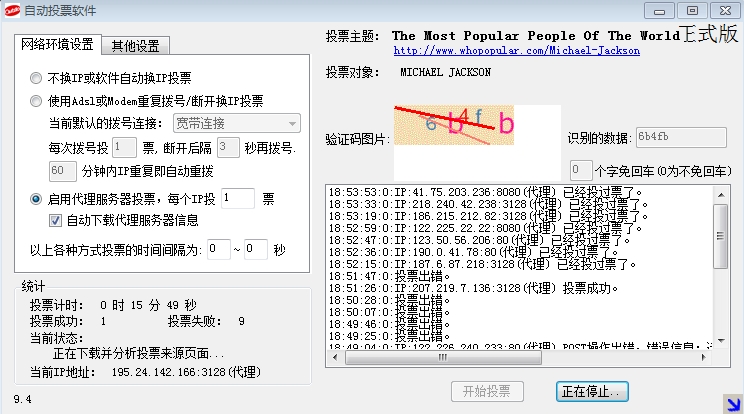The height and width of the screenshot is (414, 744).
Task: Select log entry for IP 187.6.87.218:3128
Action: pos(482,264)
